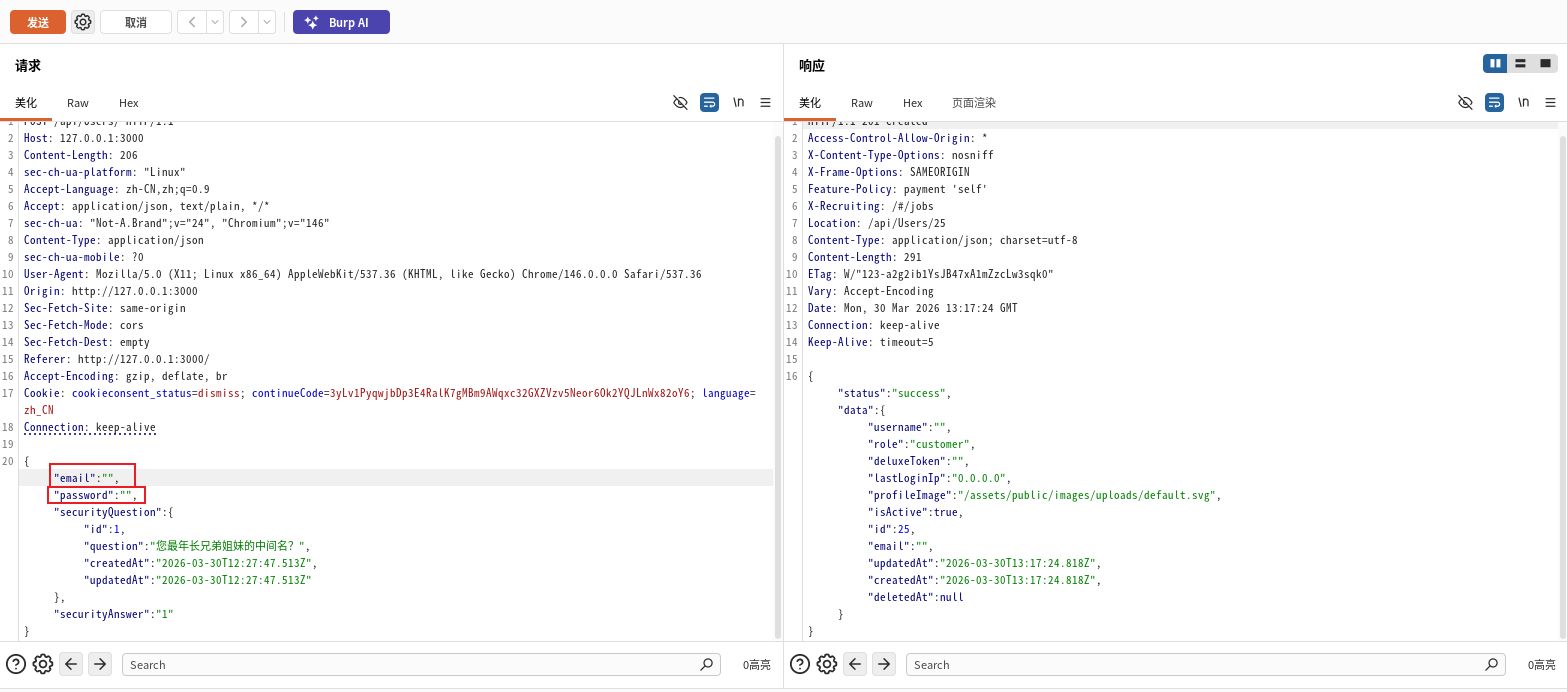Click the 请求 panel title
1567x692 pixels.
(x=28, y=66)
